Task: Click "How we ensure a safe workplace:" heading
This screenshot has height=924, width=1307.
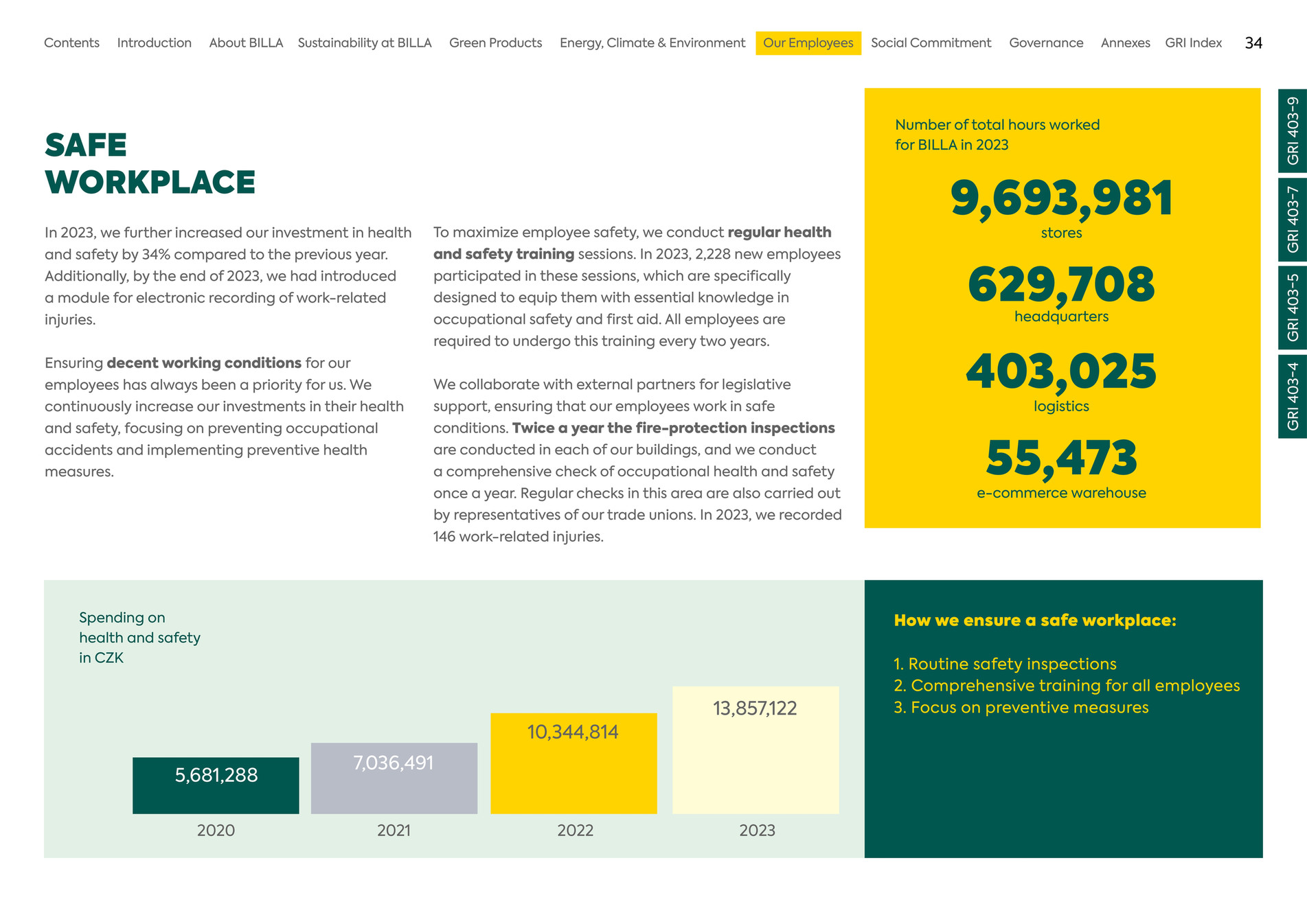Action: (x=1035, y=621)
